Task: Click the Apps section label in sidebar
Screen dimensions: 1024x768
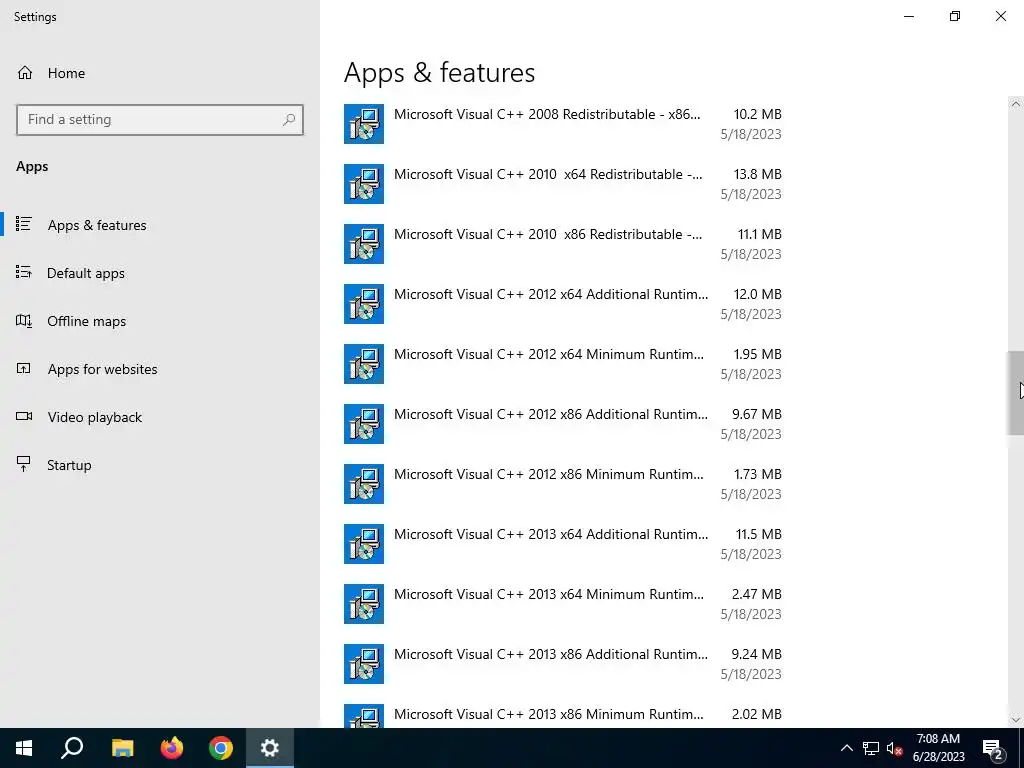Action: click(32, 167)
